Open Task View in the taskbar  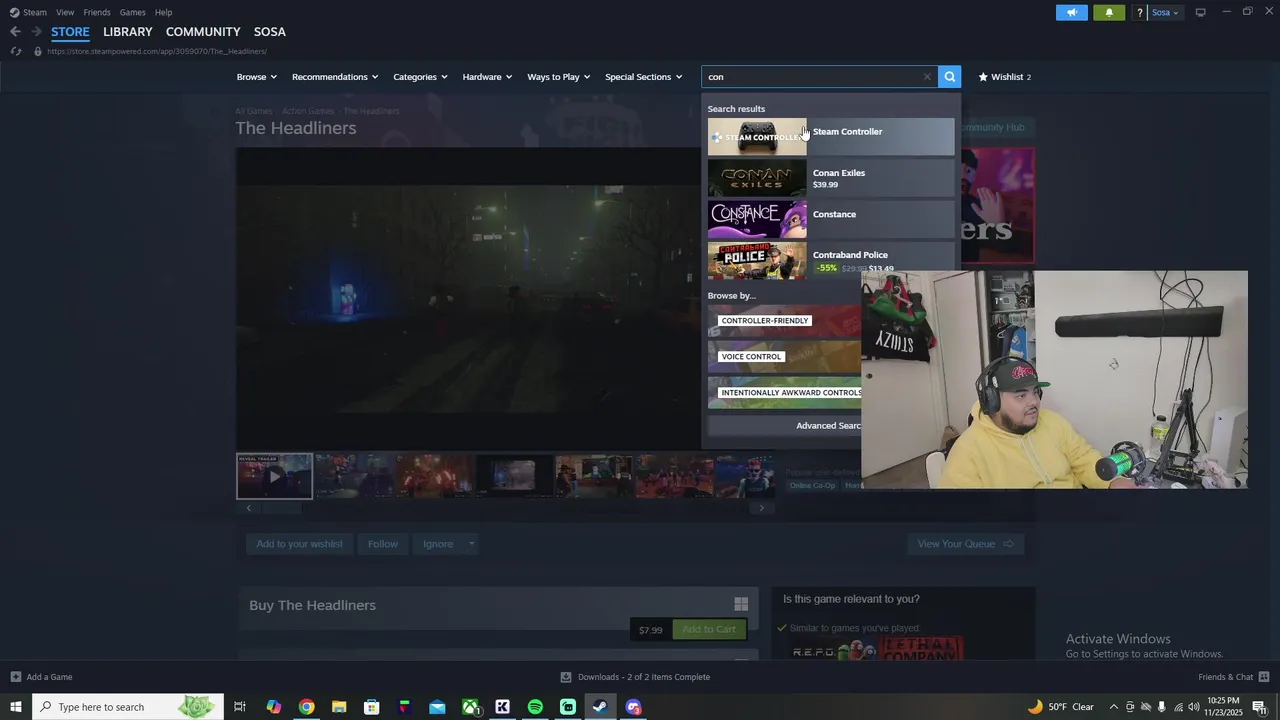click(240, 707)
